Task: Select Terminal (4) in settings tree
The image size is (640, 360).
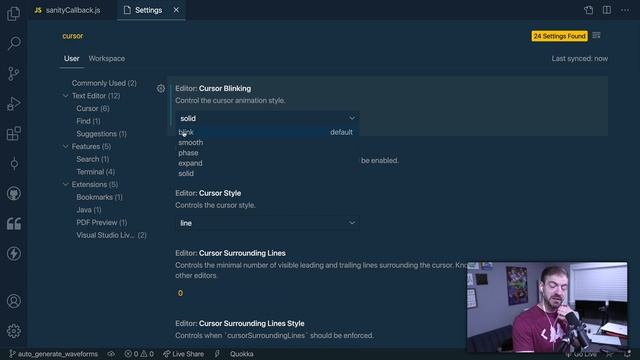Action: tap(96, 172)
